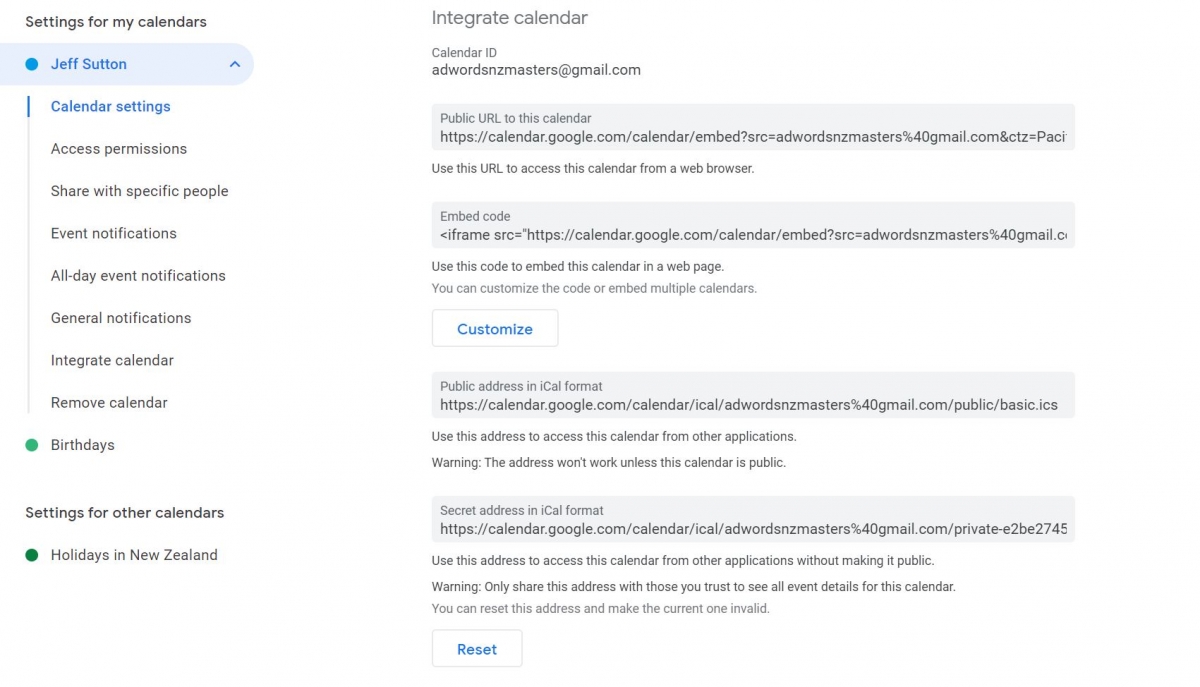The height and width of the screenshot is (687, 1200).
Task: Go to Access permissions
Action: [119, 149]
